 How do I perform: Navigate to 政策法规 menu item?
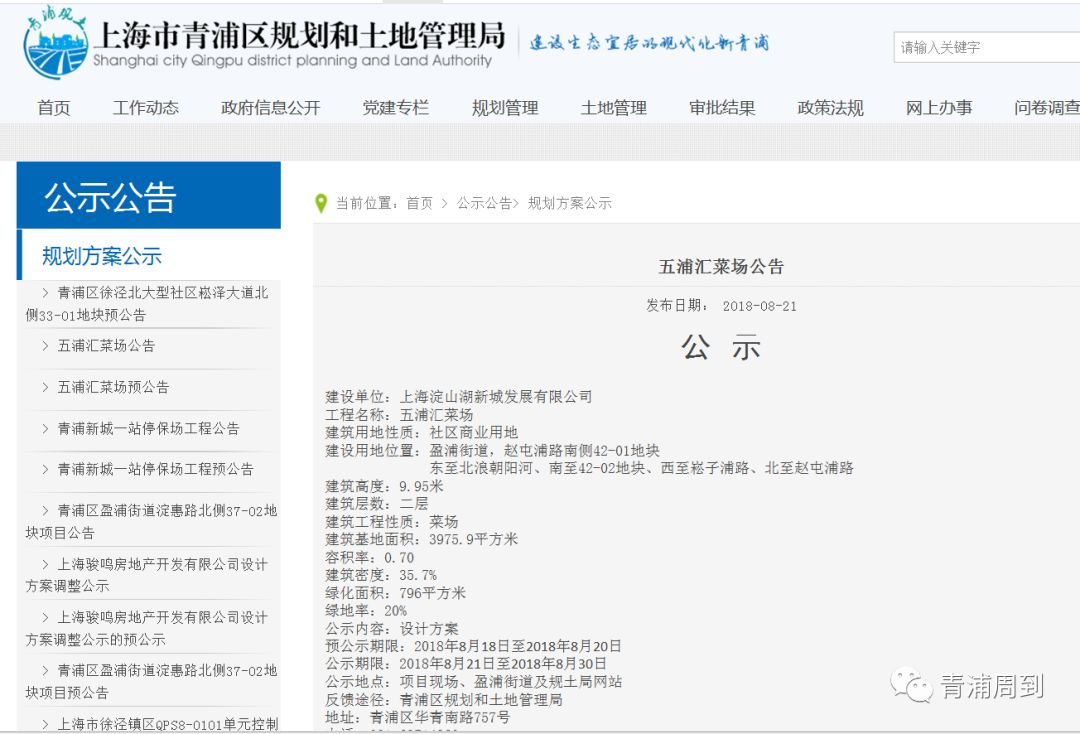pyautogui.click(x=830, y=108)
